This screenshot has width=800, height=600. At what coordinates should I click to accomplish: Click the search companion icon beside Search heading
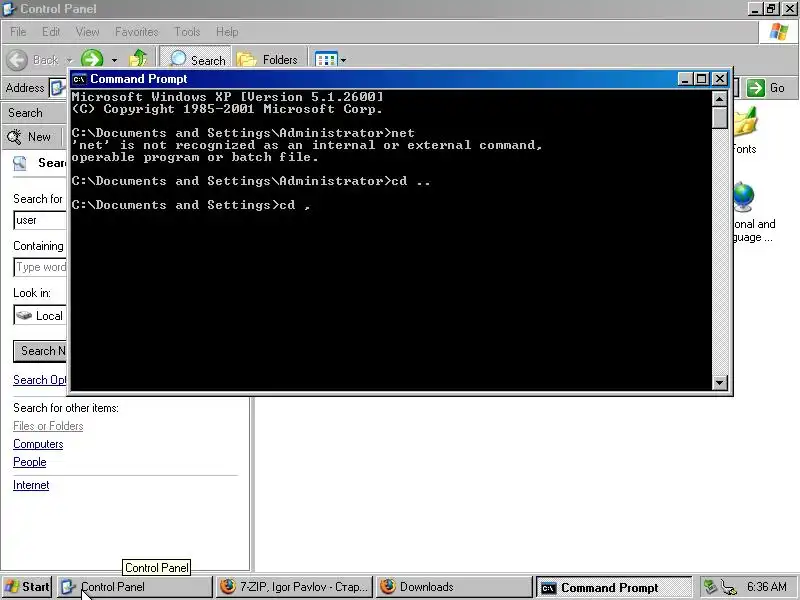(19, 163)
